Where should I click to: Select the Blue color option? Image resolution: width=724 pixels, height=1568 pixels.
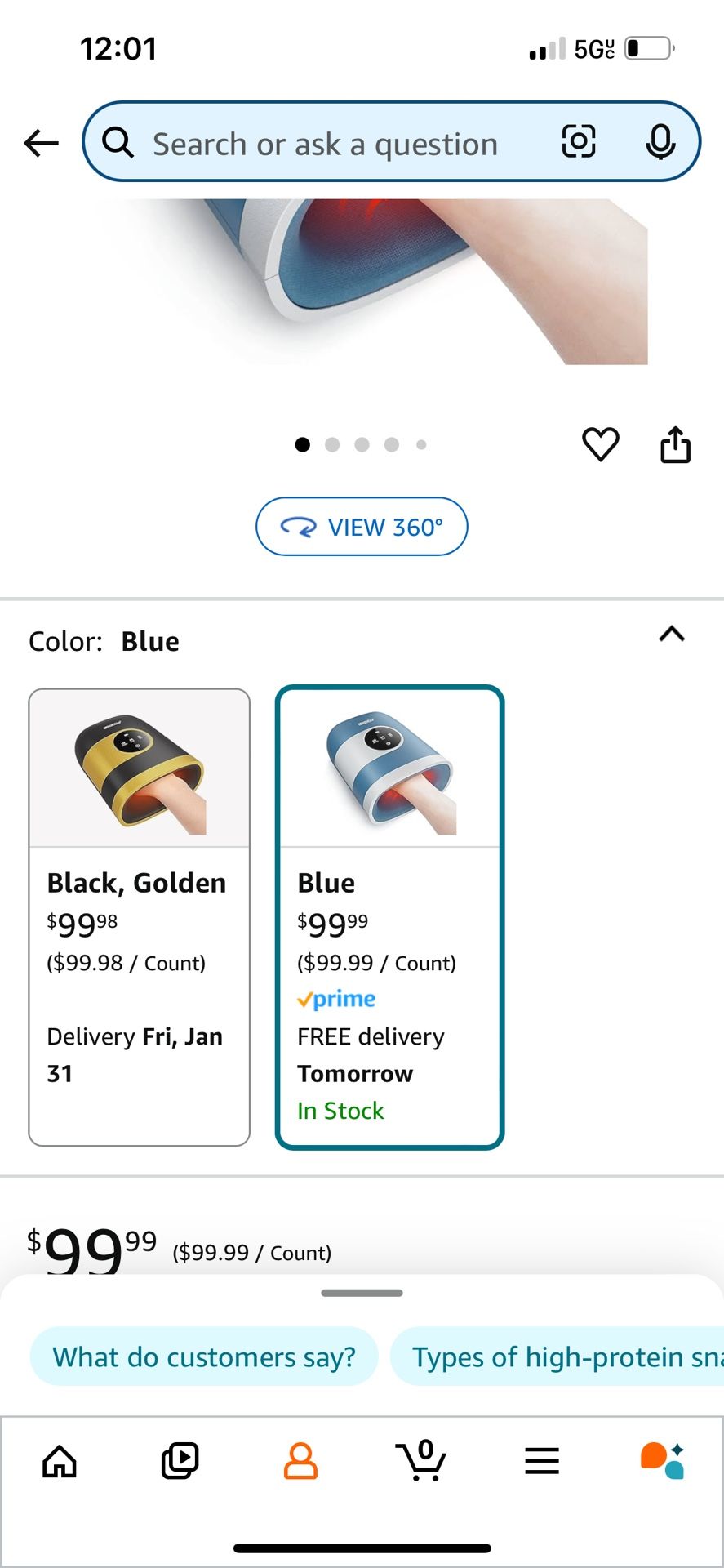(x=389, y=916)
